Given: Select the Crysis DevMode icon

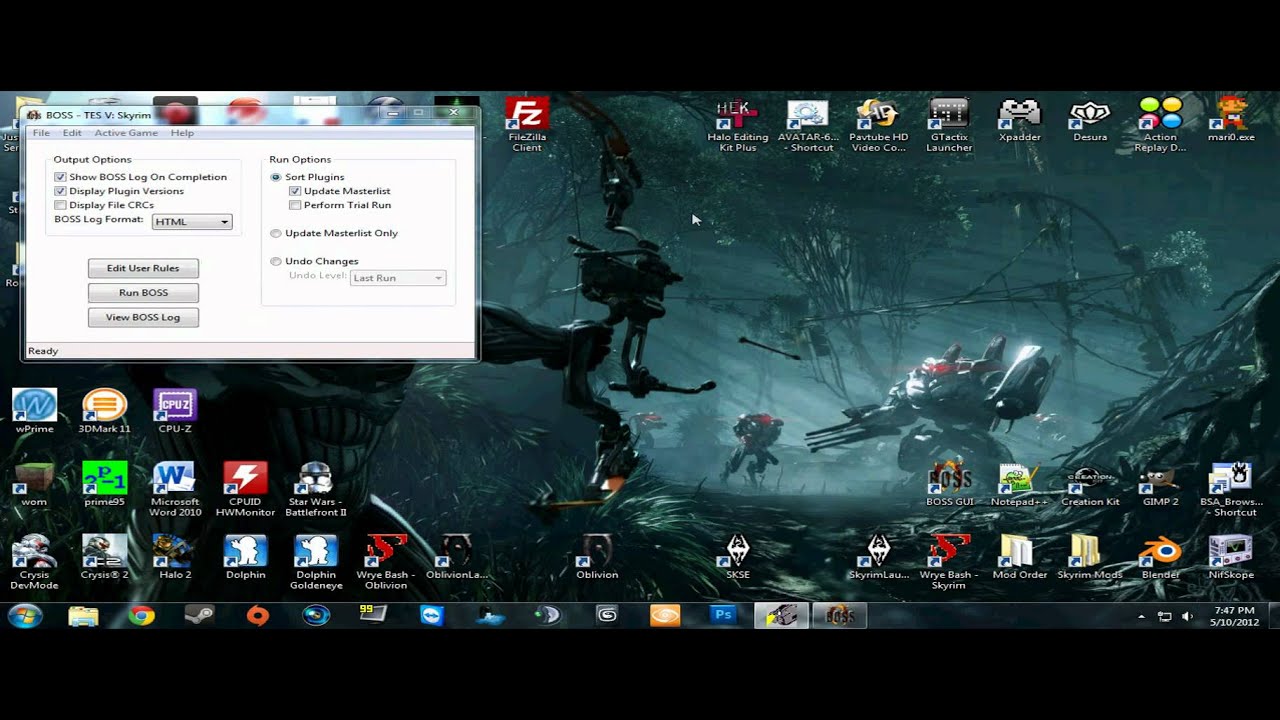Looking at the screenshot, I should pyautogui.click(x=34, y=562).
